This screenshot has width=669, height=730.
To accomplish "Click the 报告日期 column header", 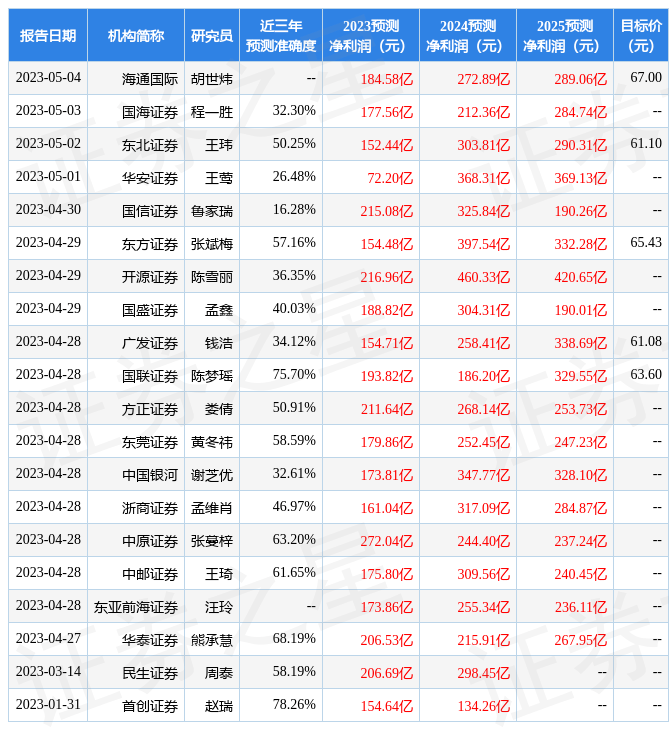I will point(48,36).
